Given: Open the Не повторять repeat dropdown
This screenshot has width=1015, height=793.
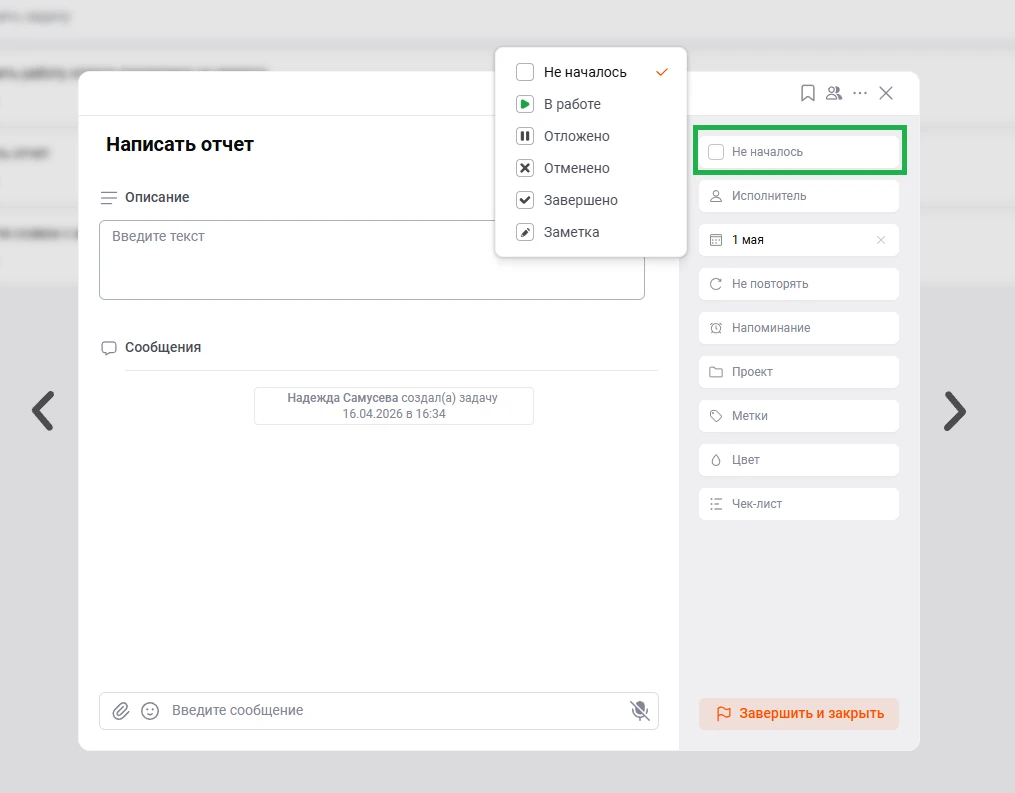Looking at the screenshot, I should [798, 284].
